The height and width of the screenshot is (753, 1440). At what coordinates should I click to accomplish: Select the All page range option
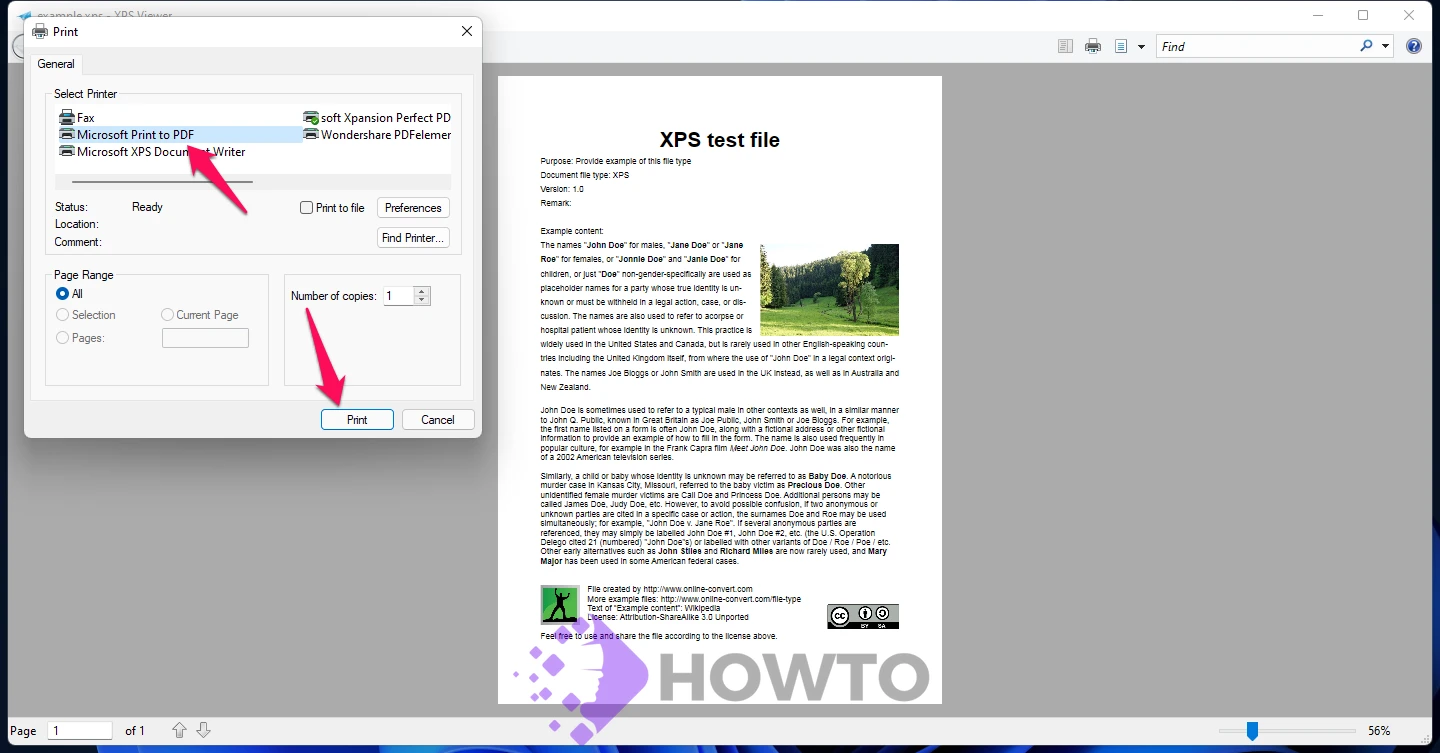pyautogui.click(x=63, y=294)
